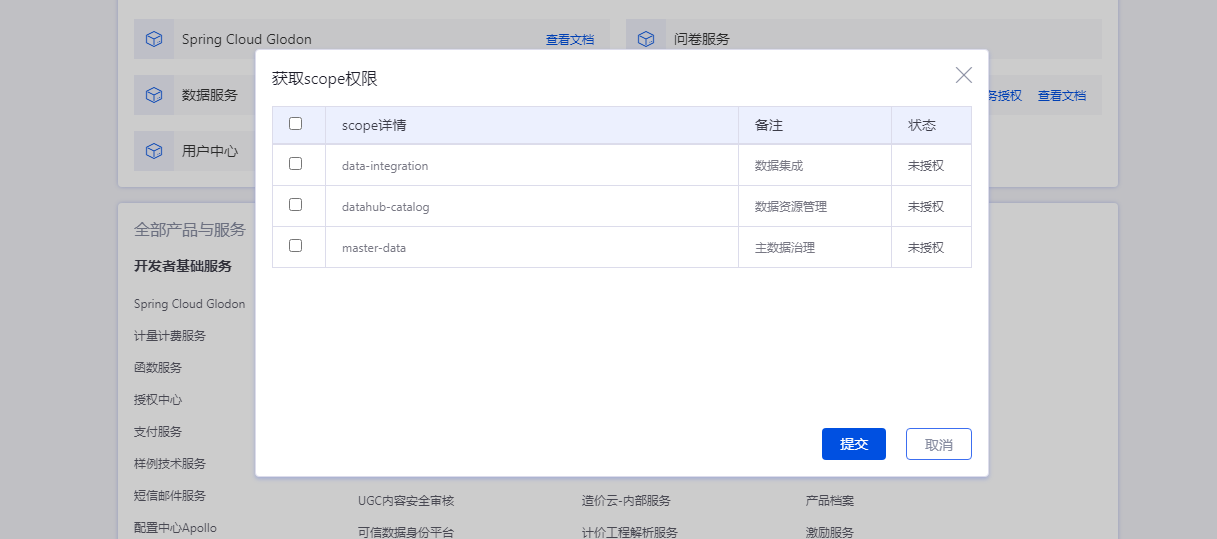1217x539 pixels.
Task: Click the 提交 submit button
Action: pos(853,444)
